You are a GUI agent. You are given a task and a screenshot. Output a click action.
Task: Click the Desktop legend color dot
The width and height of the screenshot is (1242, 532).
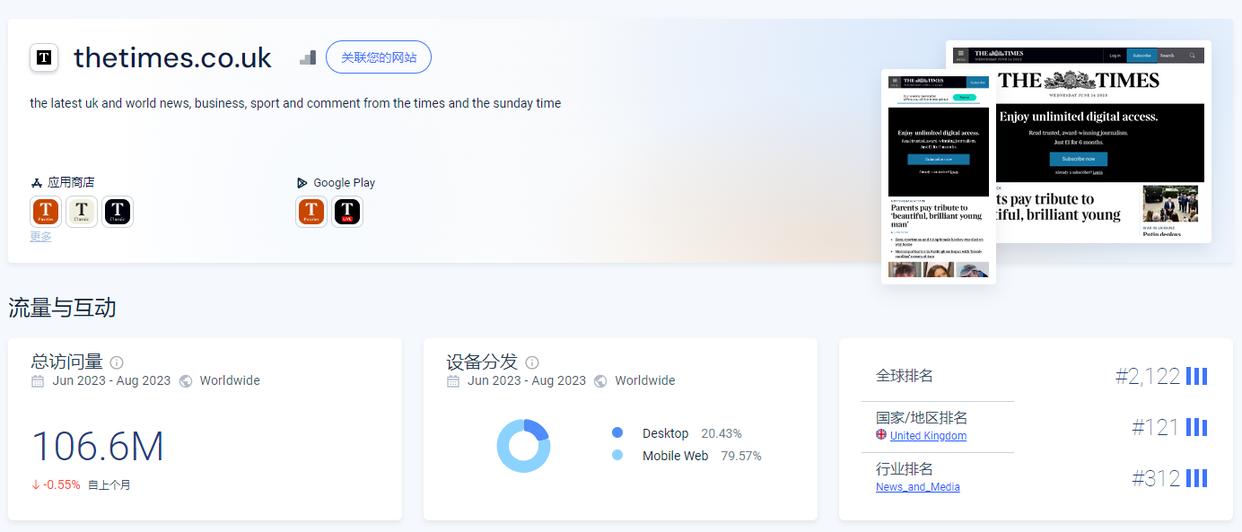[x=617, y=433]
